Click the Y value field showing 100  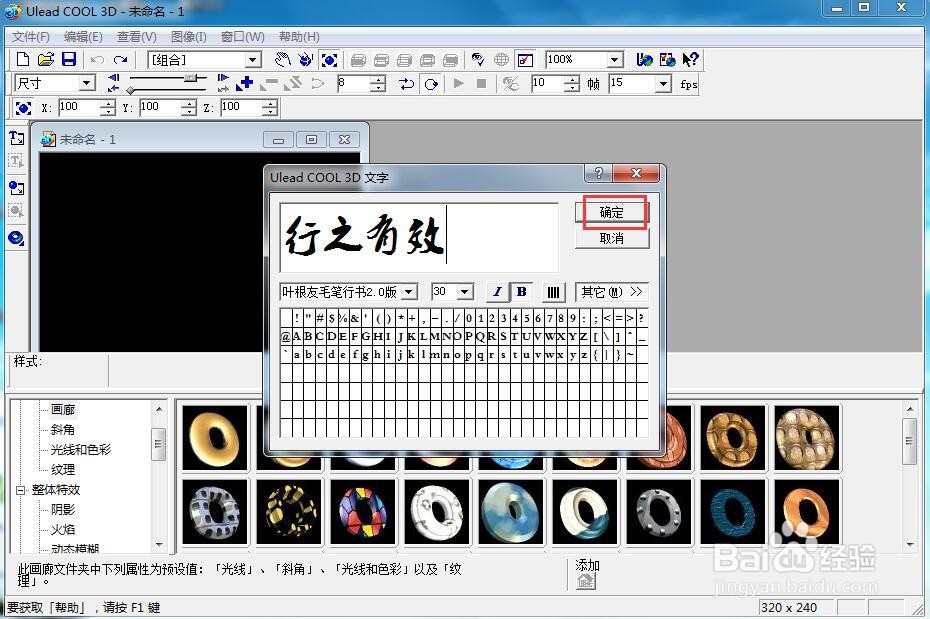160,107
